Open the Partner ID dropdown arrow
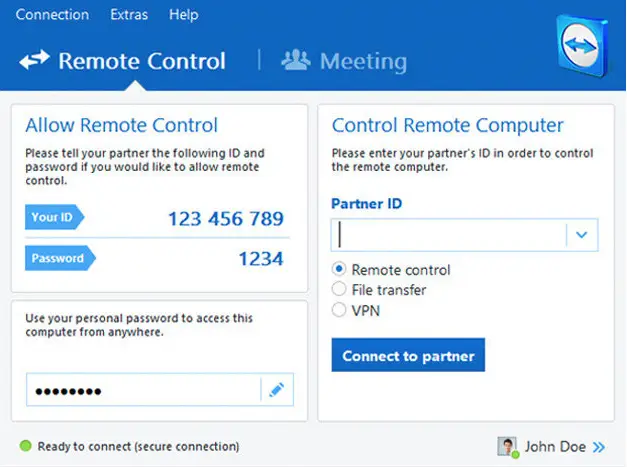This screenshot has width=627, height=467. (582, 235)
